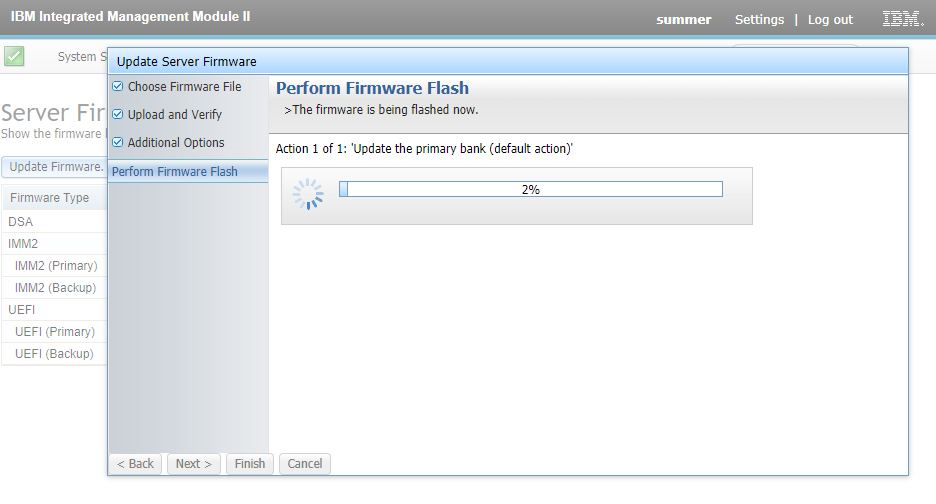Select the UEFI (Backup) row
This screenshot has width=936, height=504.
pyautogui.click(x=54, y=354)
